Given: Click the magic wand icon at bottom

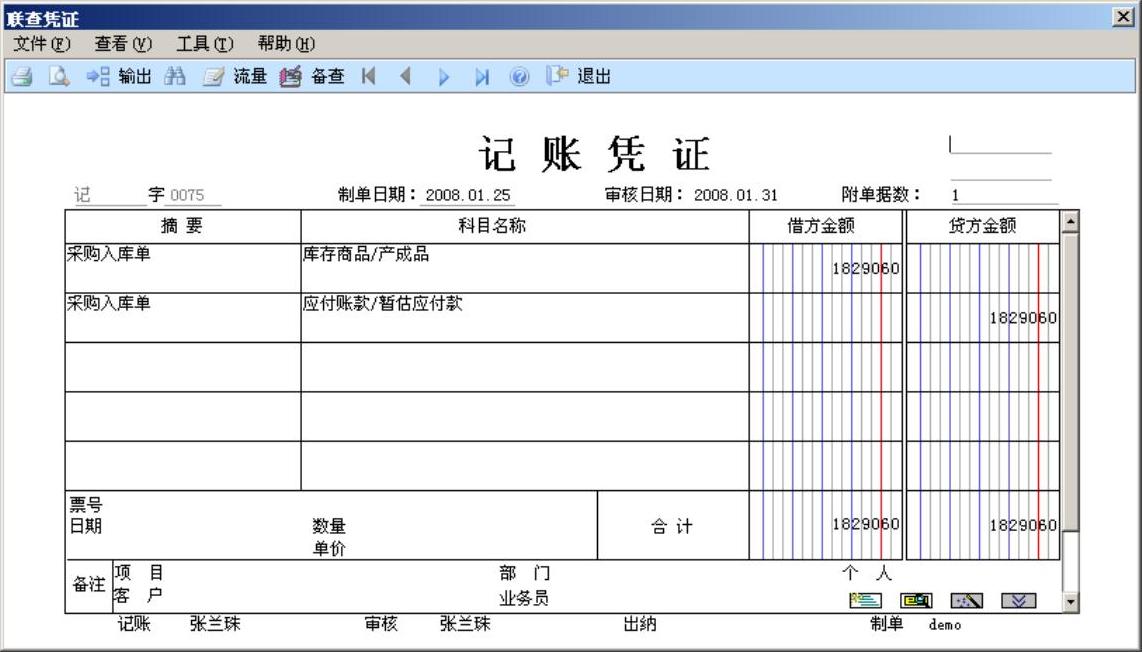Looking at the screenshot, I should tap(967, 600).
